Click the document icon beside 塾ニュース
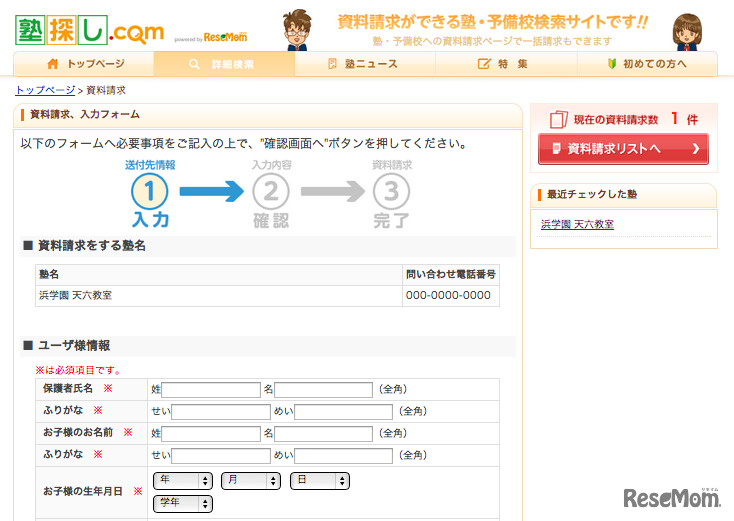 tap(332, 64)
